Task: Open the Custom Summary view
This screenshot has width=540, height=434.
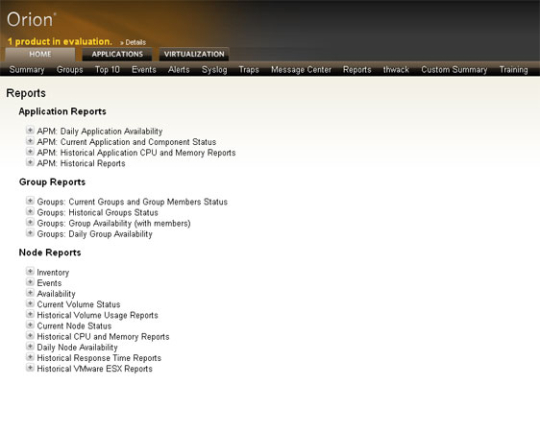Action: tap(454, 70)
